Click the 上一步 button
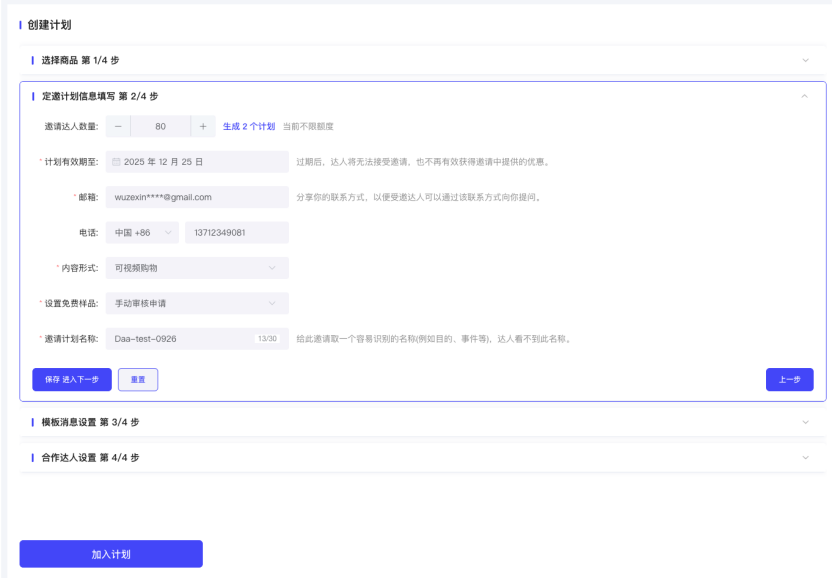This screenshot has width=832, height=578. [789, 379]
